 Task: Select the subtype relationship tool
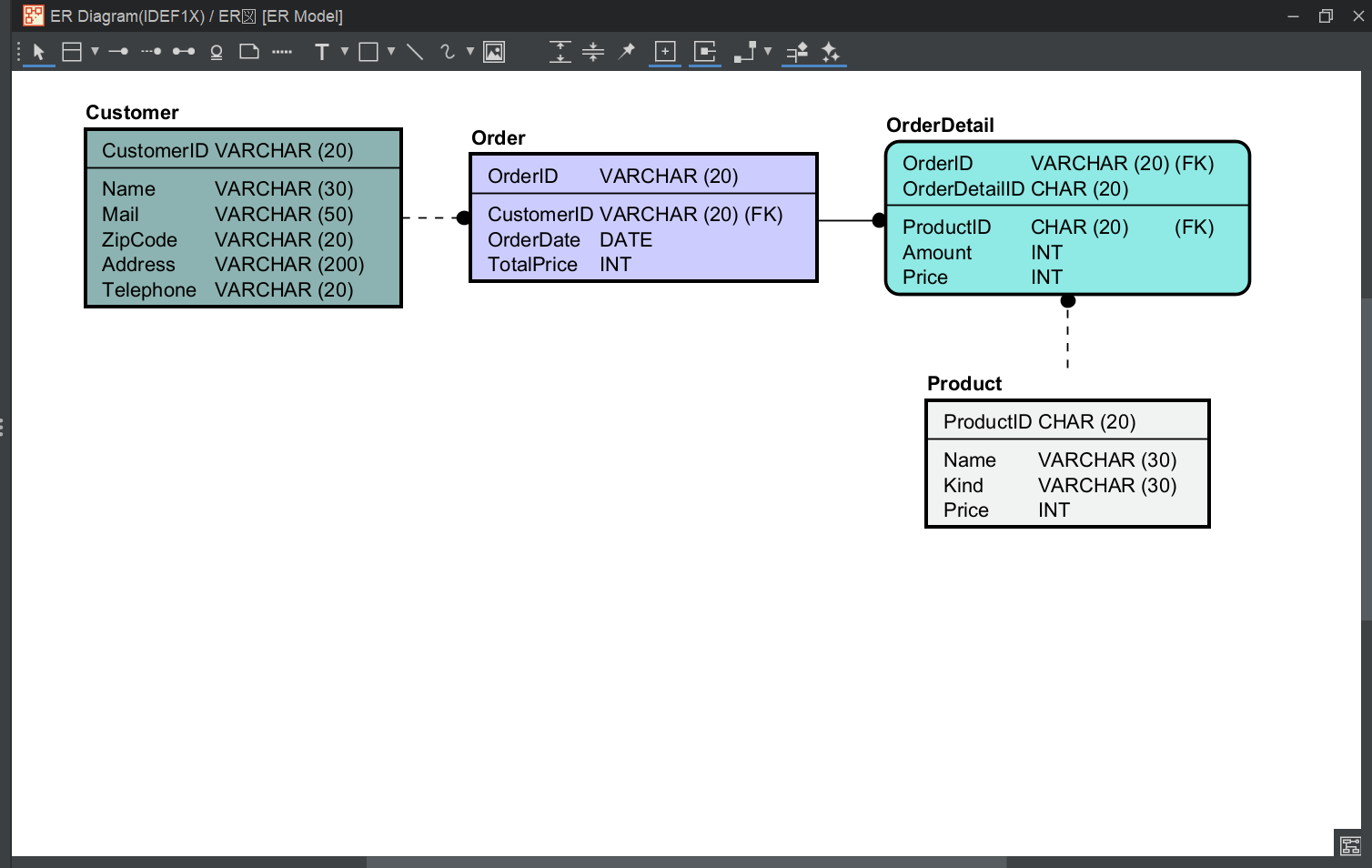pyautogui.click(x=217, y=52)
